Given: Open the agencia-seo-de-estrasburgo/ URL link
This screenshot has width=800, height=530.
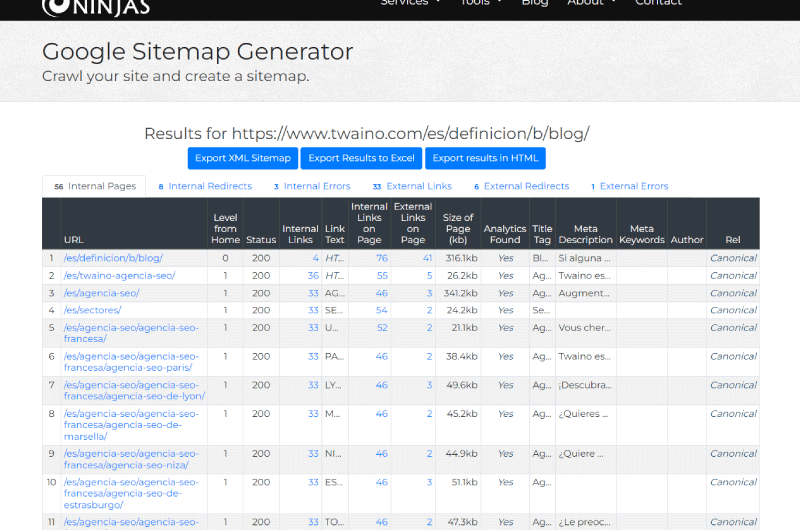Looking at the screenshot, I should point(131,493).
